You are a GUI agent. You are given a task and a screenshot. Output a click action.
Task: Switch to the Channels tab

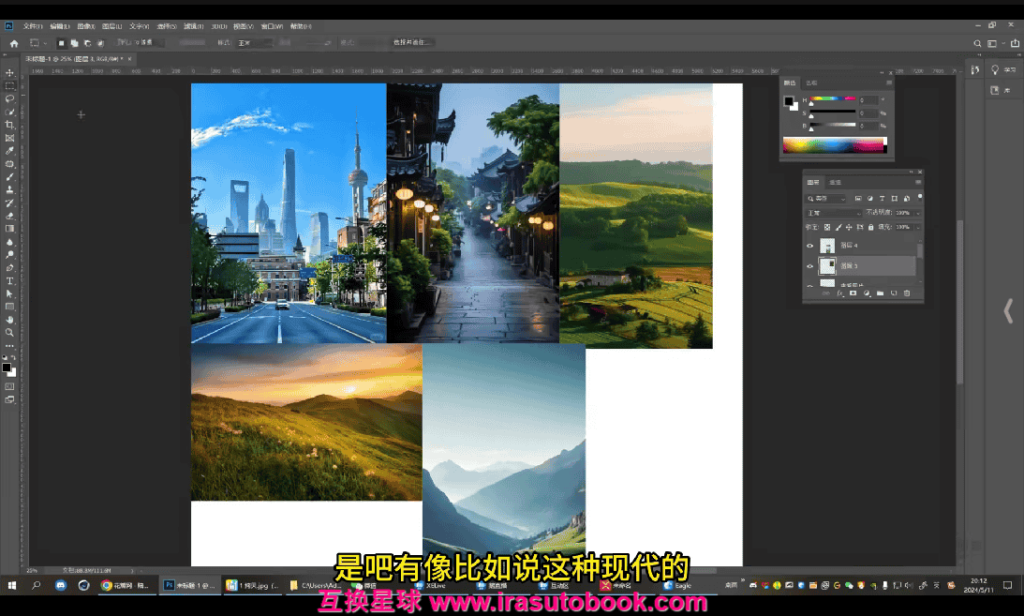point(835,182)
